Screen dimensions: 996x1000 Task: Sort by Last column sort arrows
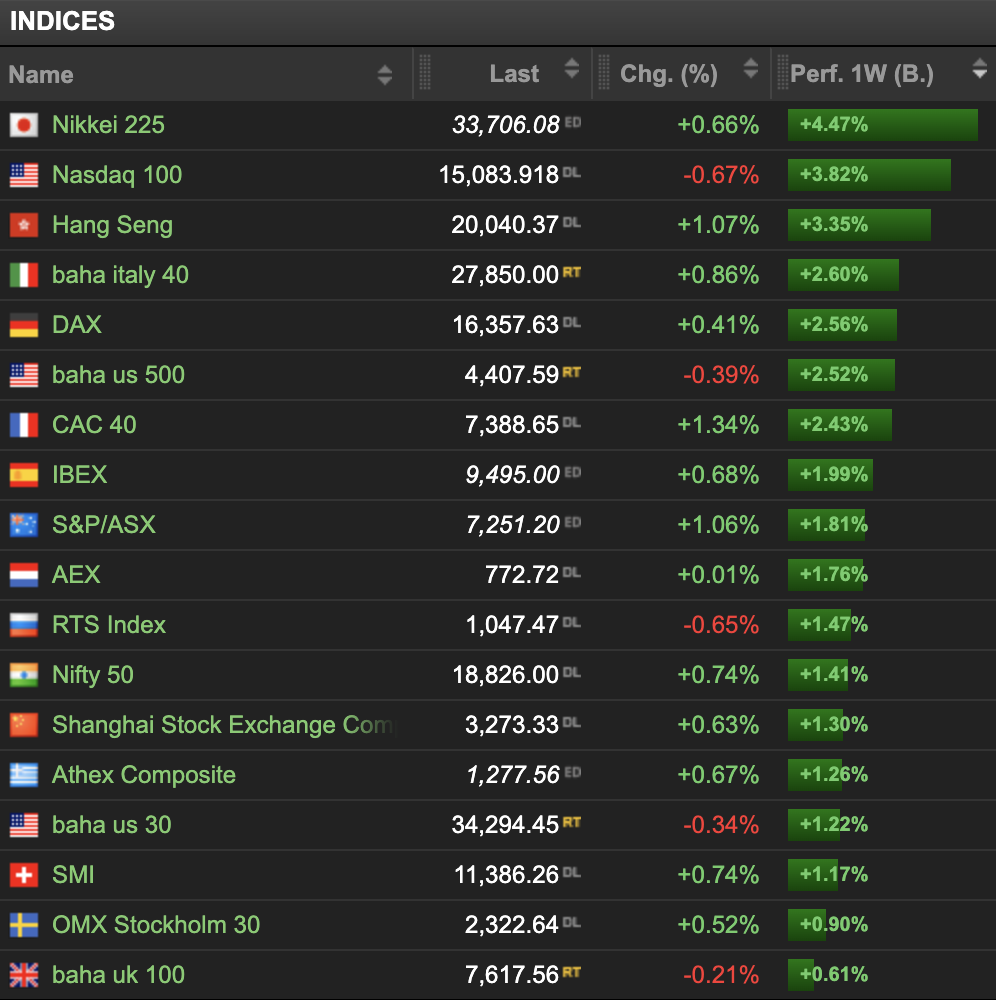[572, 70]
